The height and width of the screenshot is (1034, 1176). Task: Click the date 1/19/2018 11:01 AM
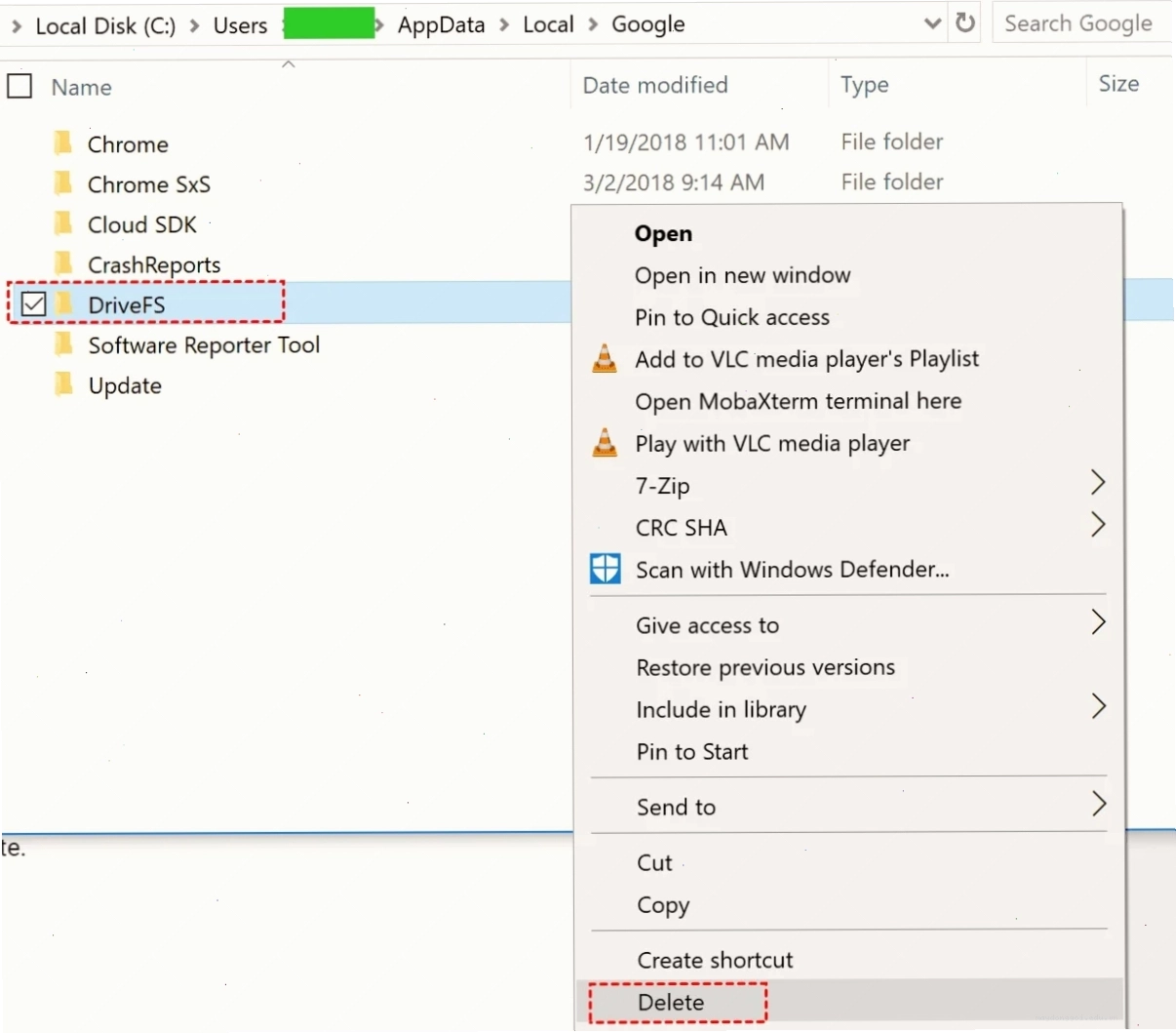686,142
